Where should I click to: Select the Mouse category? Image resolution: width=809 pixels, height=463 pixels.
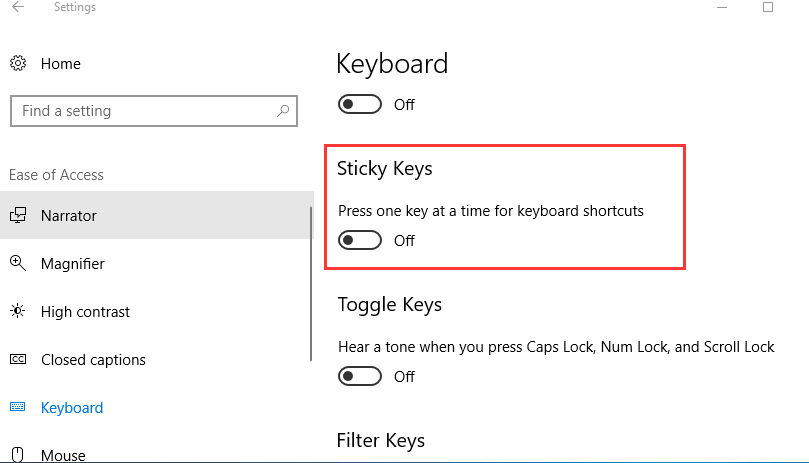[x=62, y=455]
